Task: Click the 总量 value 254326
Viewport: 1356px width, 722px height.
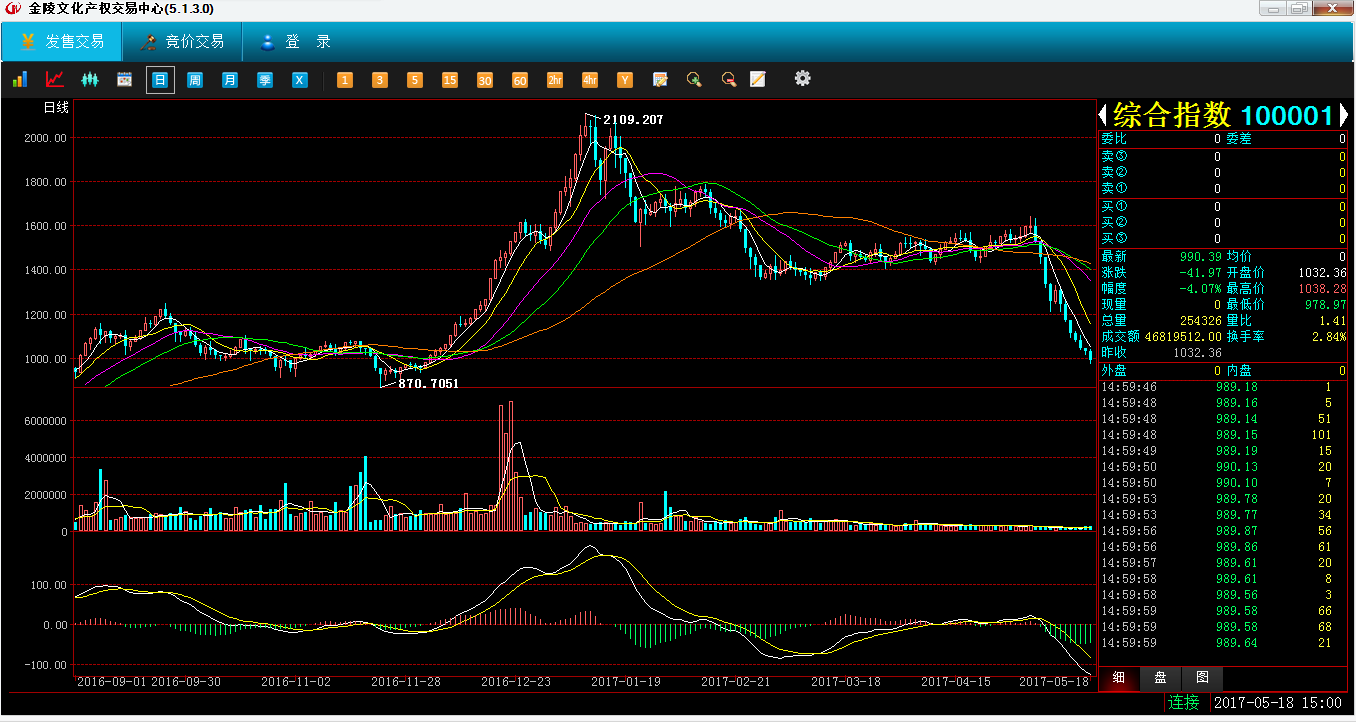Action: pyautogui.click(x=1200, y=320)
